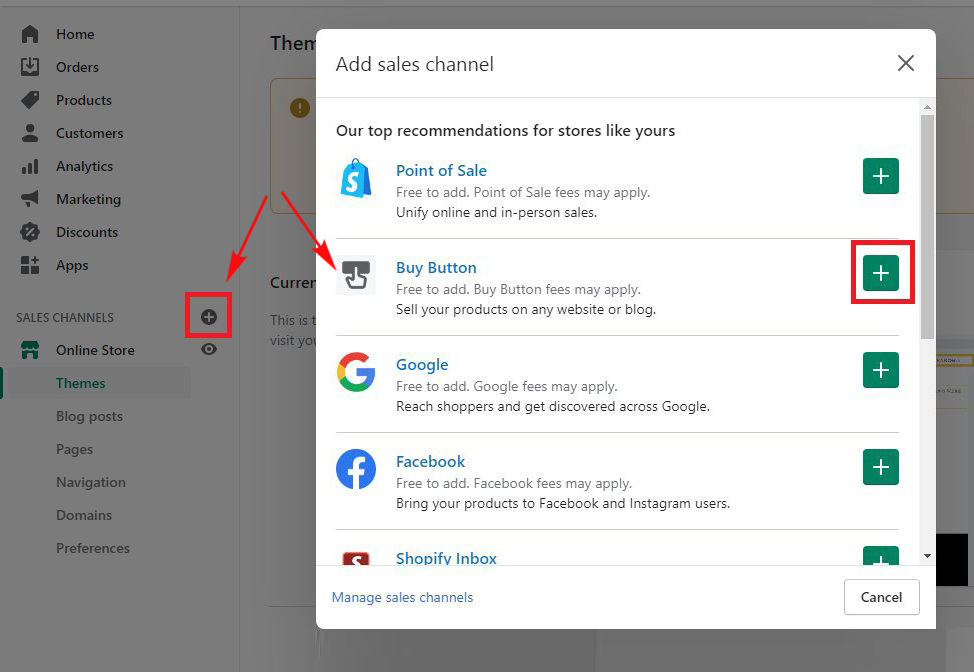Open Home from the sidebar
974x672 pixels.
[x=75, y=34]
